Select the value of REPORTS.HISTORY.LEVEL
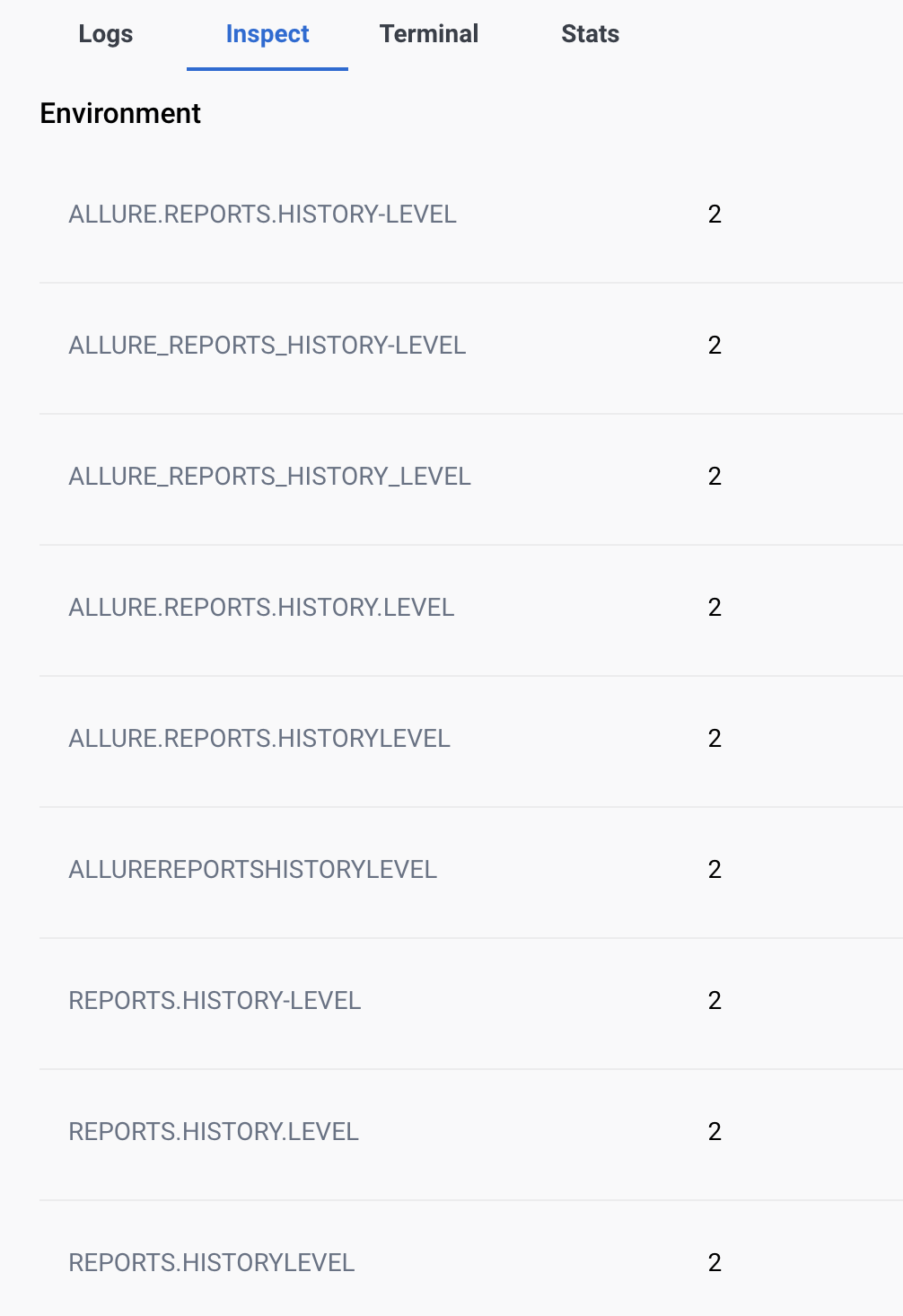 pos(715,1132)
